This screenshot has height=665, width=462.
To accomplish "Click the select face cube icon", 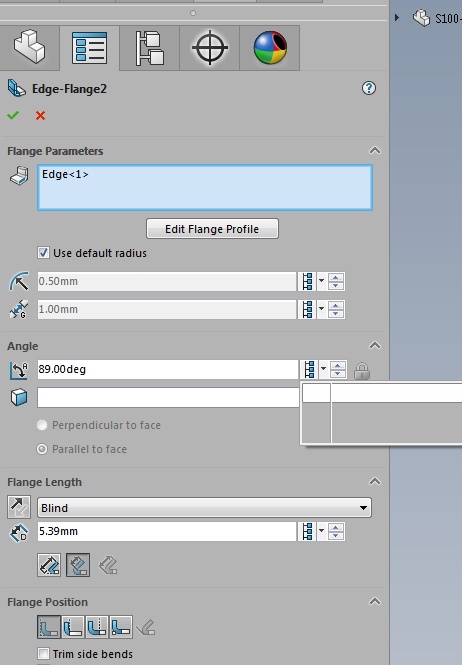I will point(19,397).
